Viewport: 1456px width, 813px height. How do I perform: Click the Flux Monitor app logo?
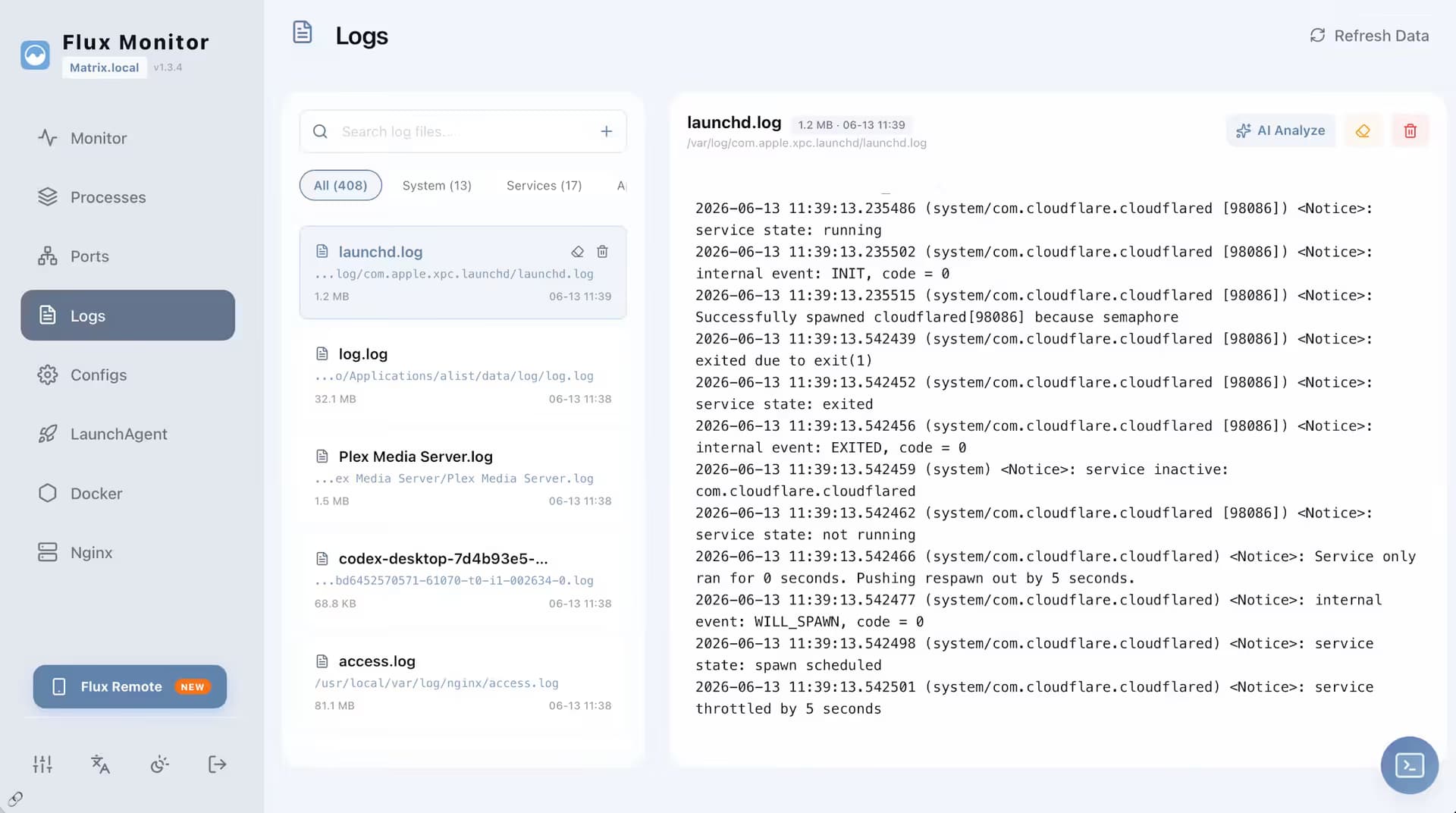pyautogui.click(x=35, y=55)
